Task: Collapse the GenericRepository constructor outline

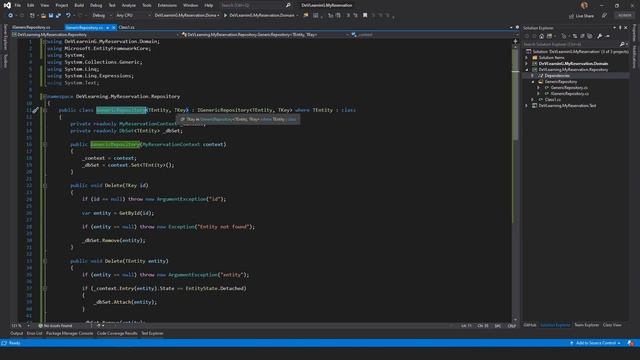Action: pos(44,144)
